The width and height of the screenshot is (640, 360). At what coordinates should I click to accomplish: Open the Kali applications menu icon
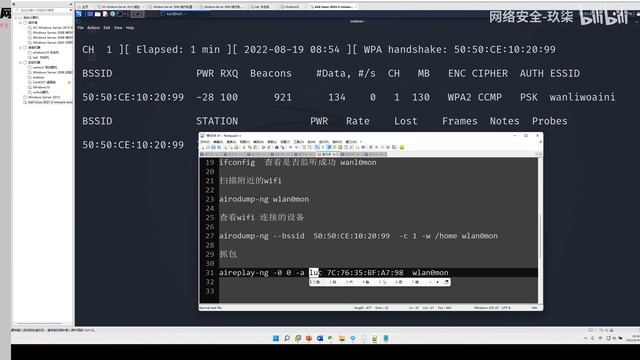tap(79, 14)
